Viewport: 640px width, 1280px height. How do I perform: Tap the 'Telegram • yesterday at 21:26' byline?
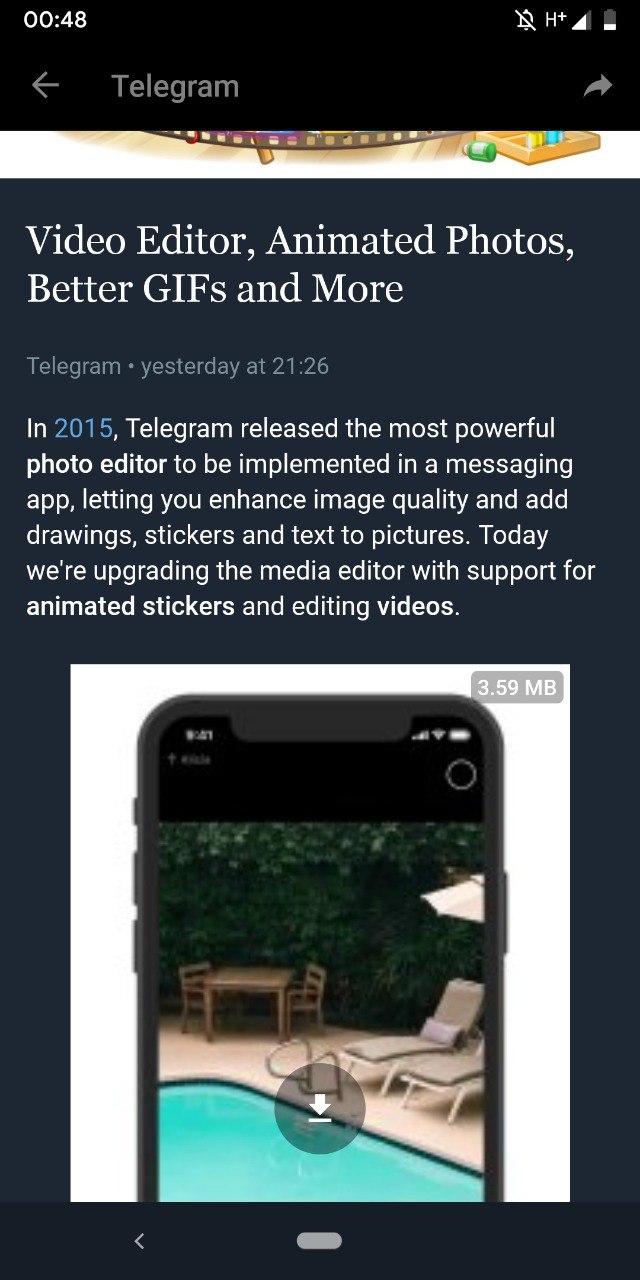pyautogui.click(x=178, y=366)
